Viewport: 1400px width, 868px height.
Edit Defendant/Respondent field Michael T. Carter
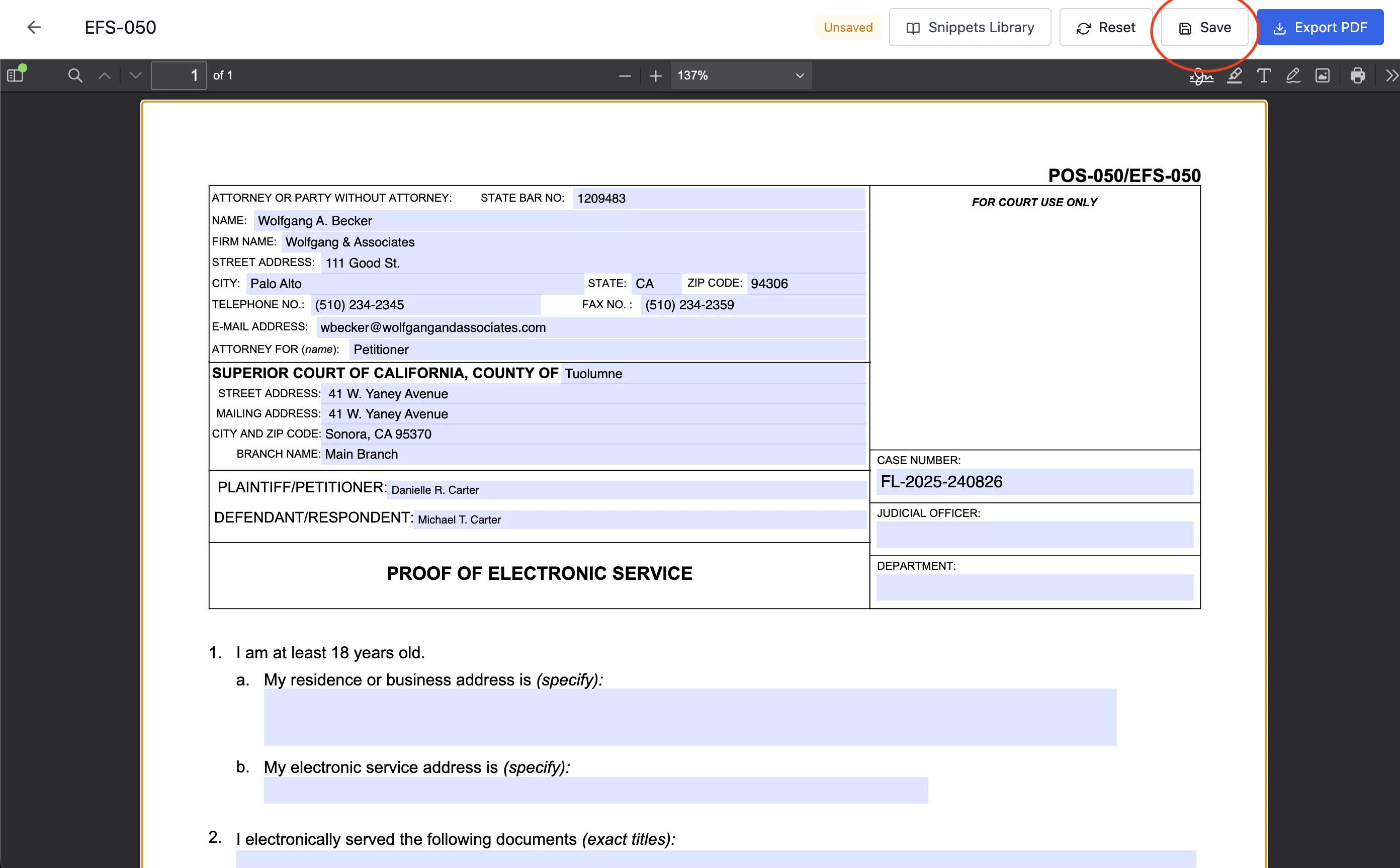pos(640,519)
